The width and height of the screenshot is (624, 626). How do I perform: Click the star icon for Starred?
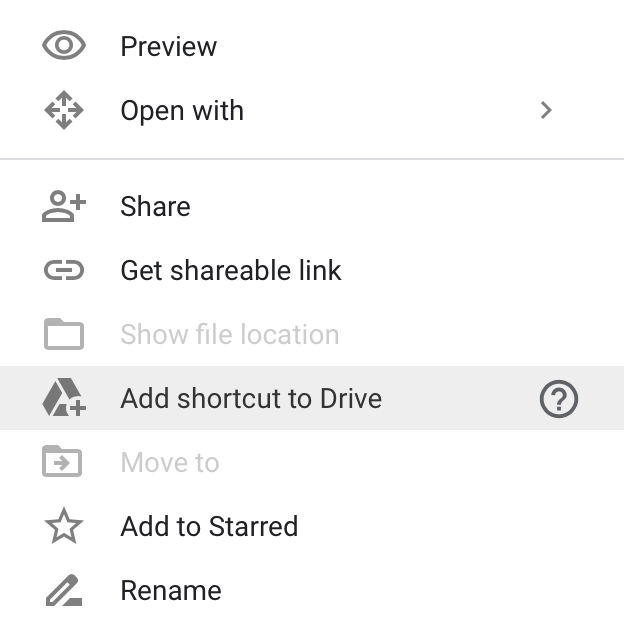(64, 525)
